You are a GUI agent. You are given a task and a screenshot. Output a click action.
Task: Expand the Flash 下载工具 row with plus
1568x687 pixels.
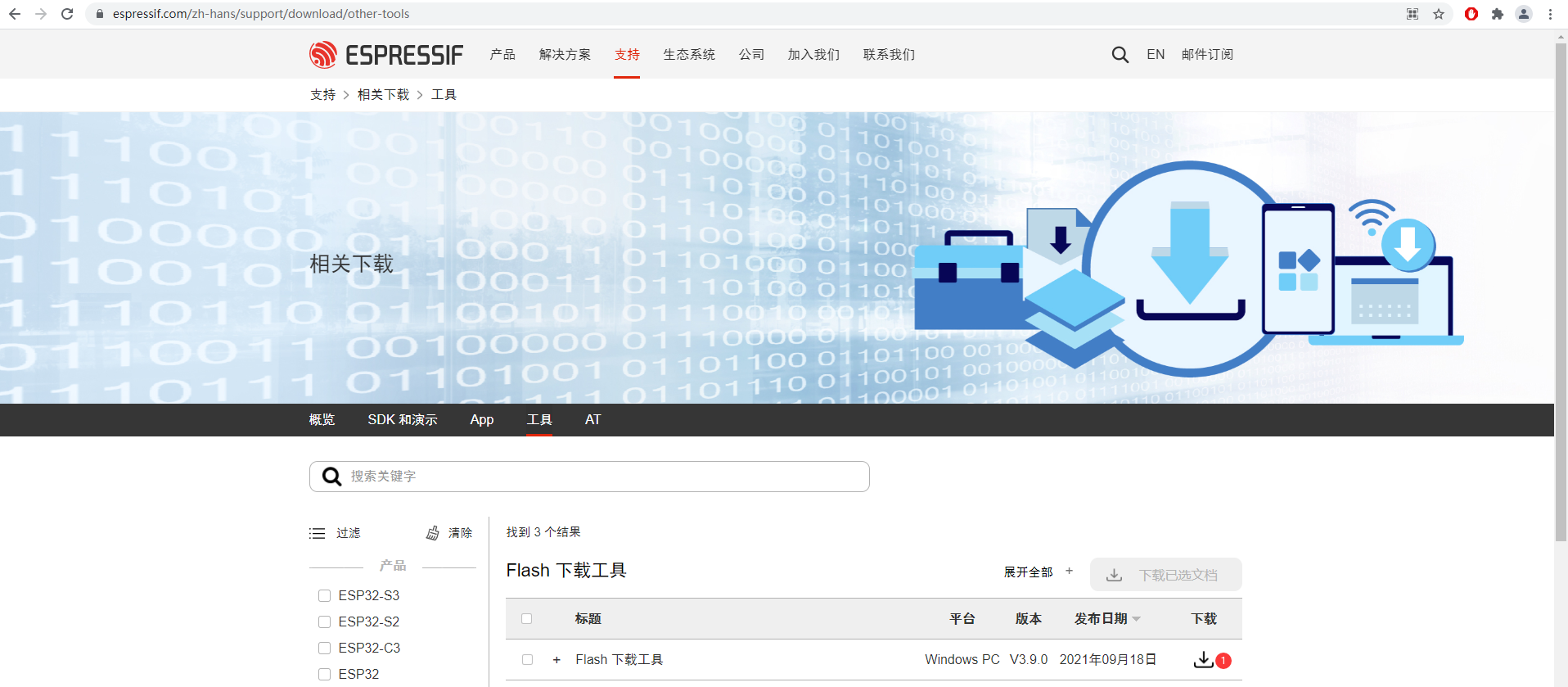pyautogui.click(x=556, y=660)
